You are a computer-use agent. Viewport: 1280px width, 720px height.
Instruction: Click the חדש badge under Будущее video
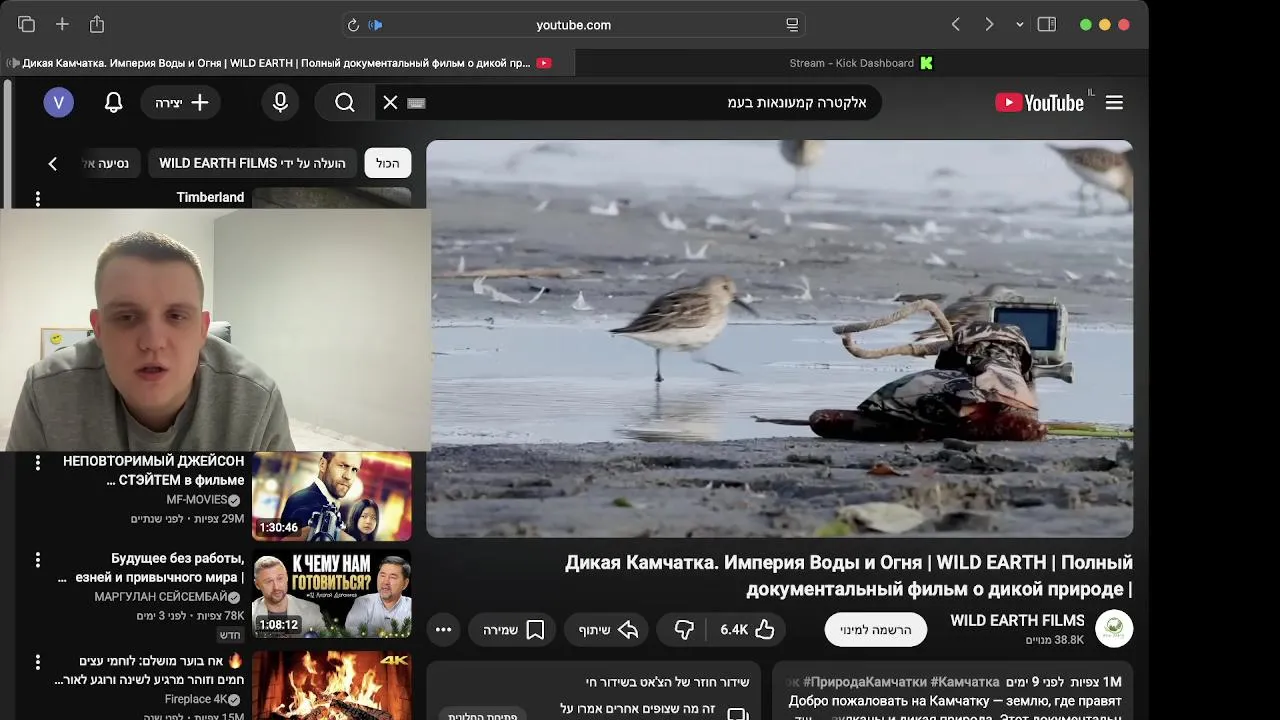click(x=230, y=635)
